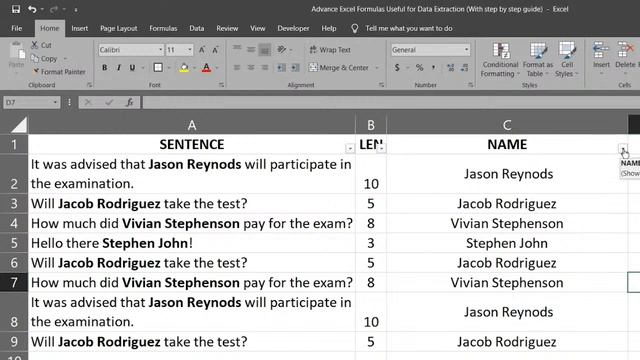This screenshot has height=360, width=640.
Task: Click Percent Style icon
Action: coord(419,67)
